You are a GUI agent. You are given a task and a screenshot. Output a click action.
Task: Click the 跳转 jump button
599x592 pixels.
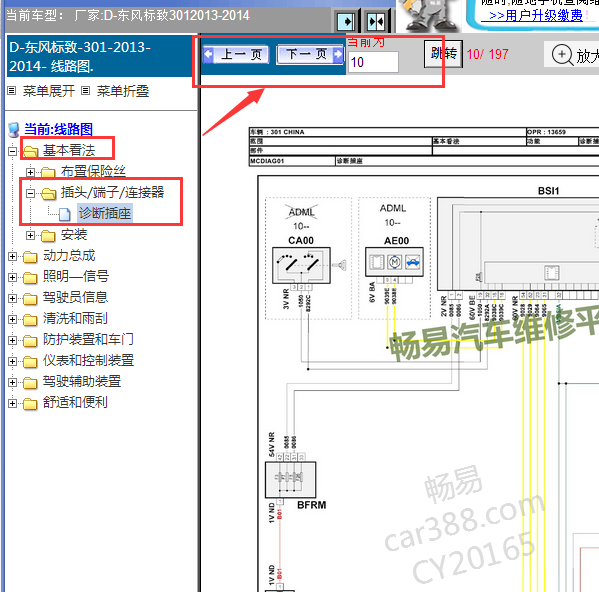click(x=443, y=54)
